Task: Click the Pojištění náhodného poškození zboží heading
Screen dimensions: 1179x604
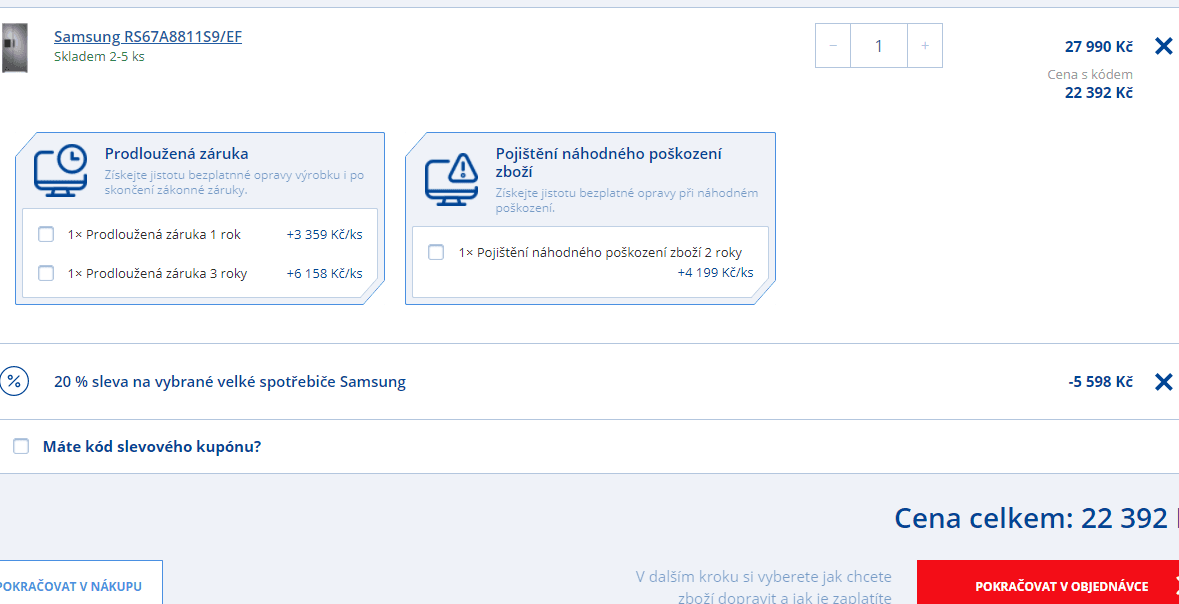Action: [608, 162]
